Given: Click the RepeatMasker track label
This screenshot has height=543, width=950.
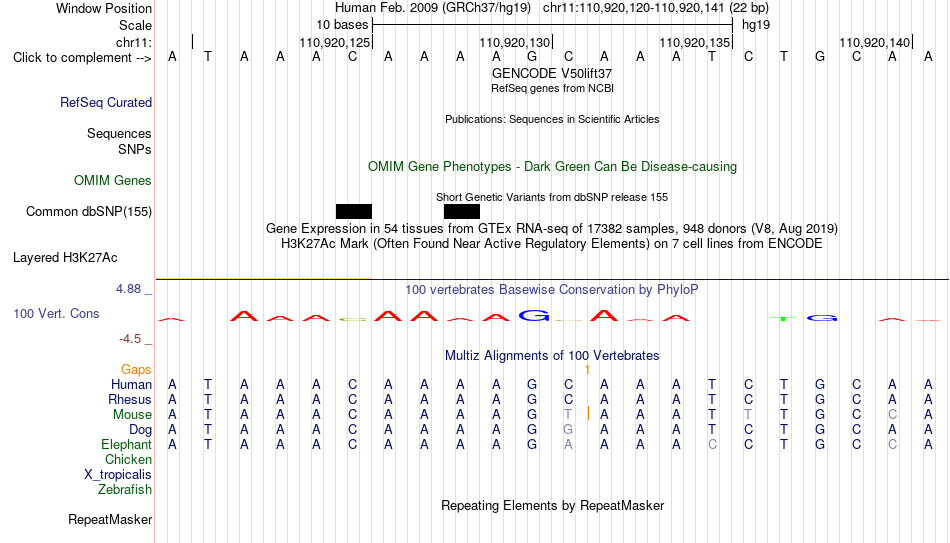Looking at the screenshot, I should coord(110,519).
